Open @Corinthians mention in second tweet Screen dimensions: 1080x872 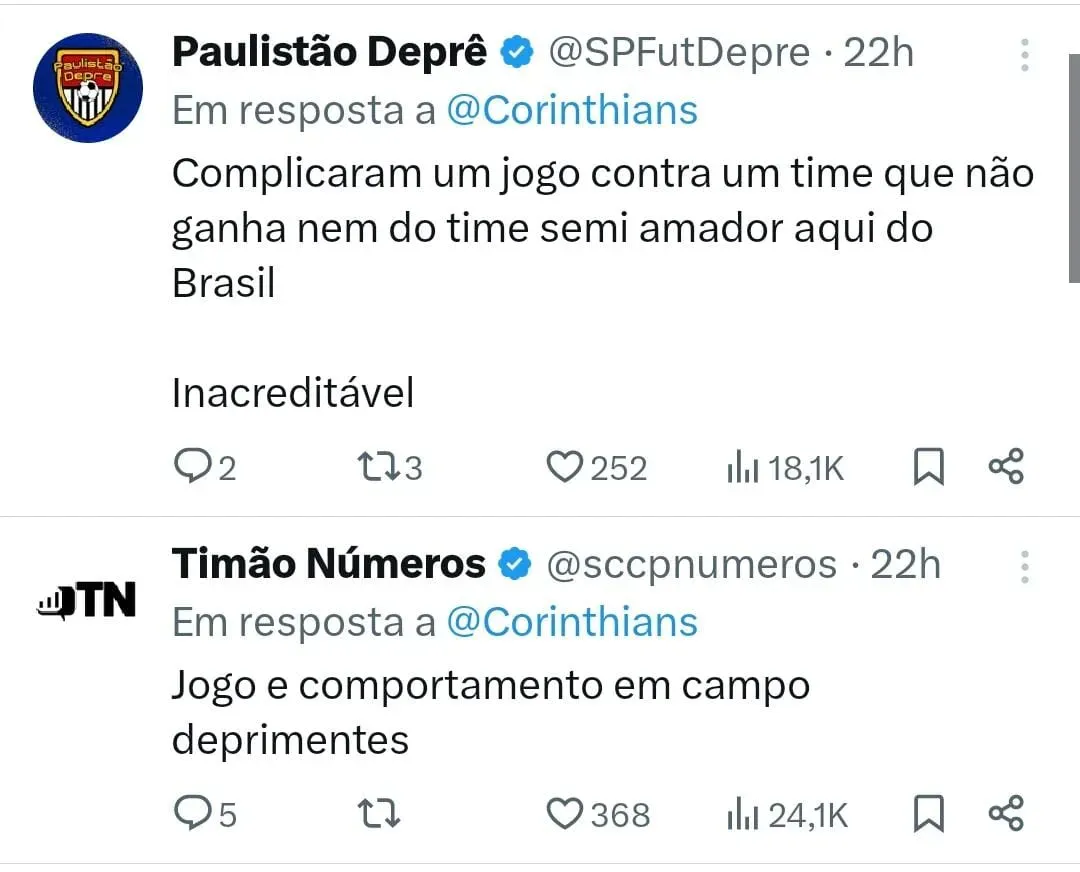571,622
